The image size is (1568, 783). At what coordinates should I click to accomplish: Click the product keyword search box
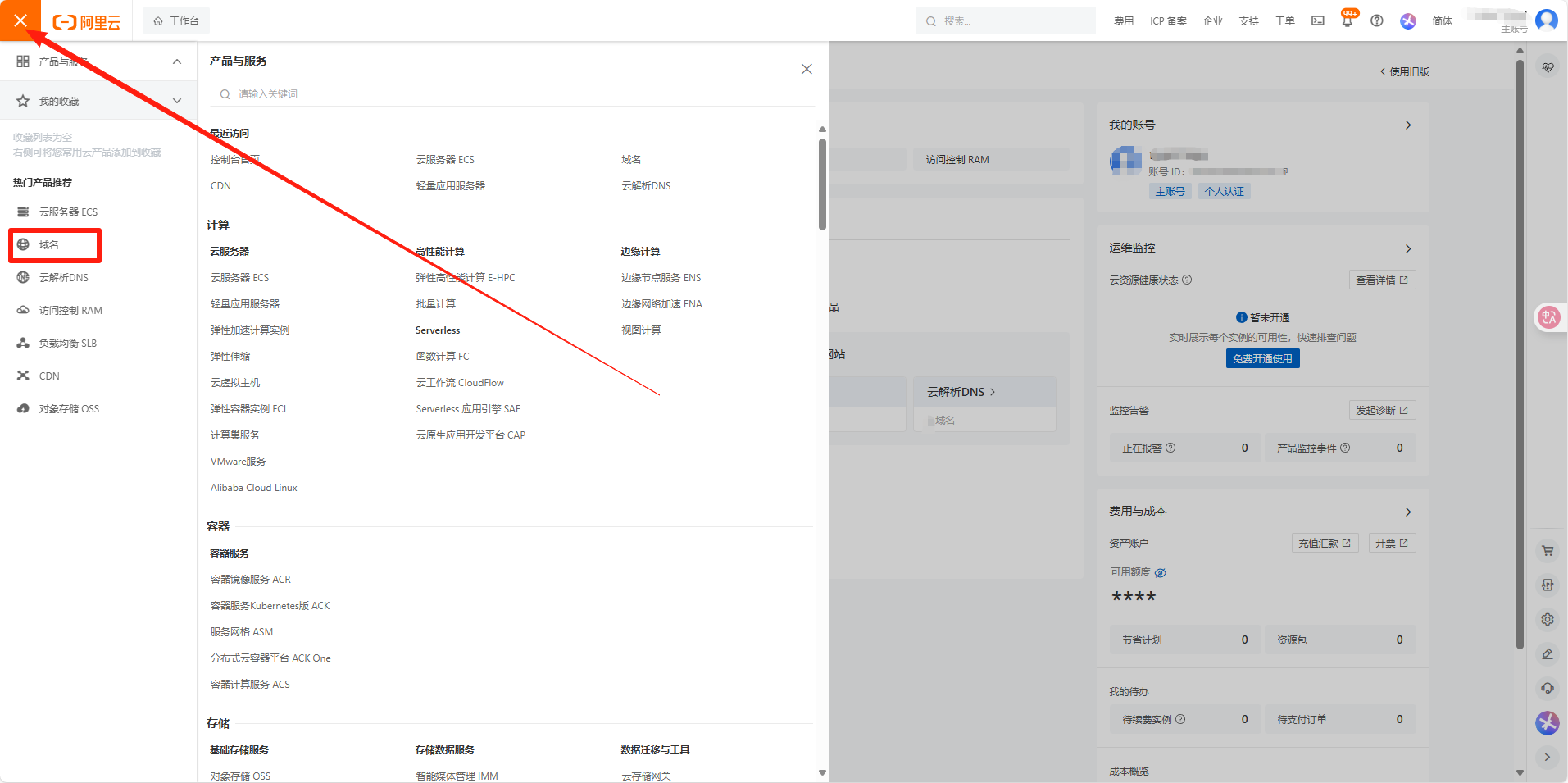click(x=512, y=94)
